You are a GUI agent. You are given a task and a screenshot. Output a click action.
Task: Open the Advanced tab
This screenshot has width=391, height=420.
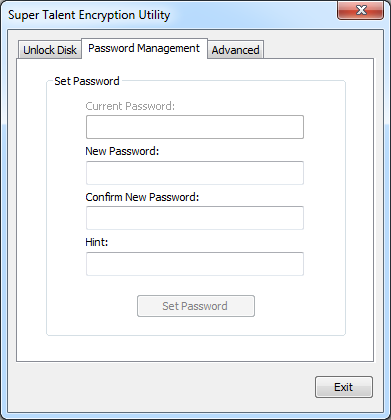[235, 50]
